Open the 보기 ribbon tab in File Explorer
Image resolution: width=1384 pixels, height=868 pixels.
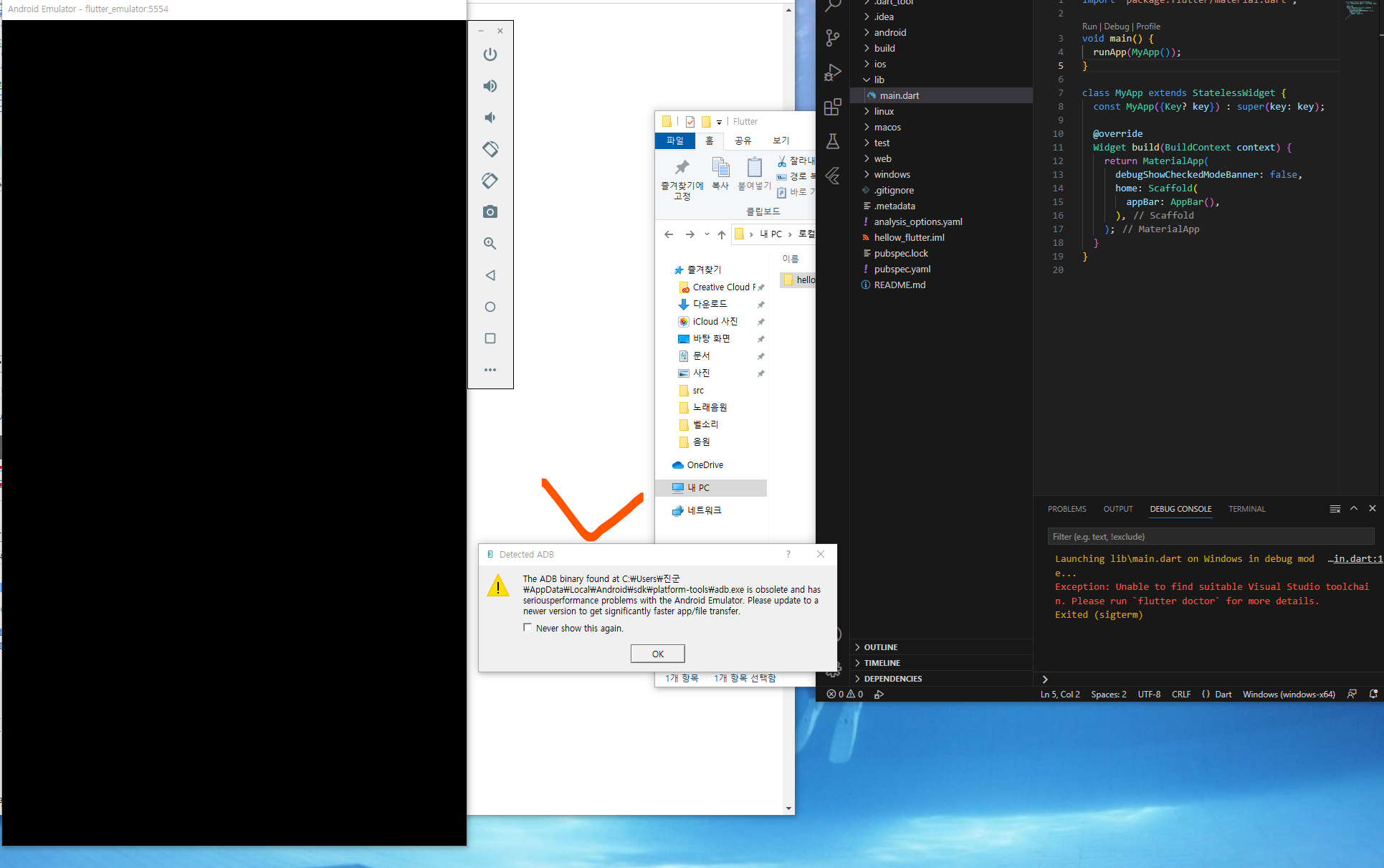pos(781,140)
